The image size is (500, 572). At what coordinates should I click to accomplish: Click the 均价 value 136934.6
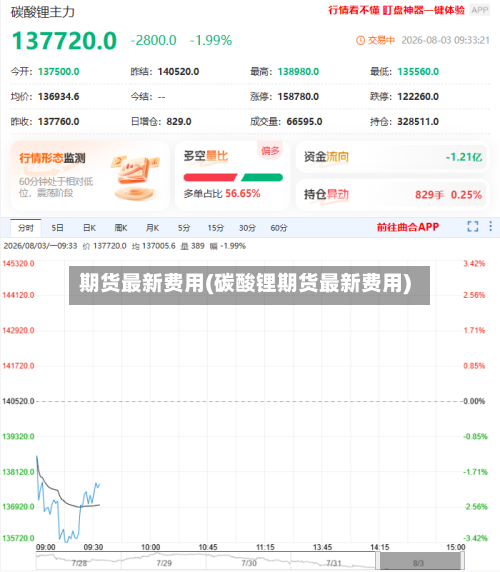point(59,97)
